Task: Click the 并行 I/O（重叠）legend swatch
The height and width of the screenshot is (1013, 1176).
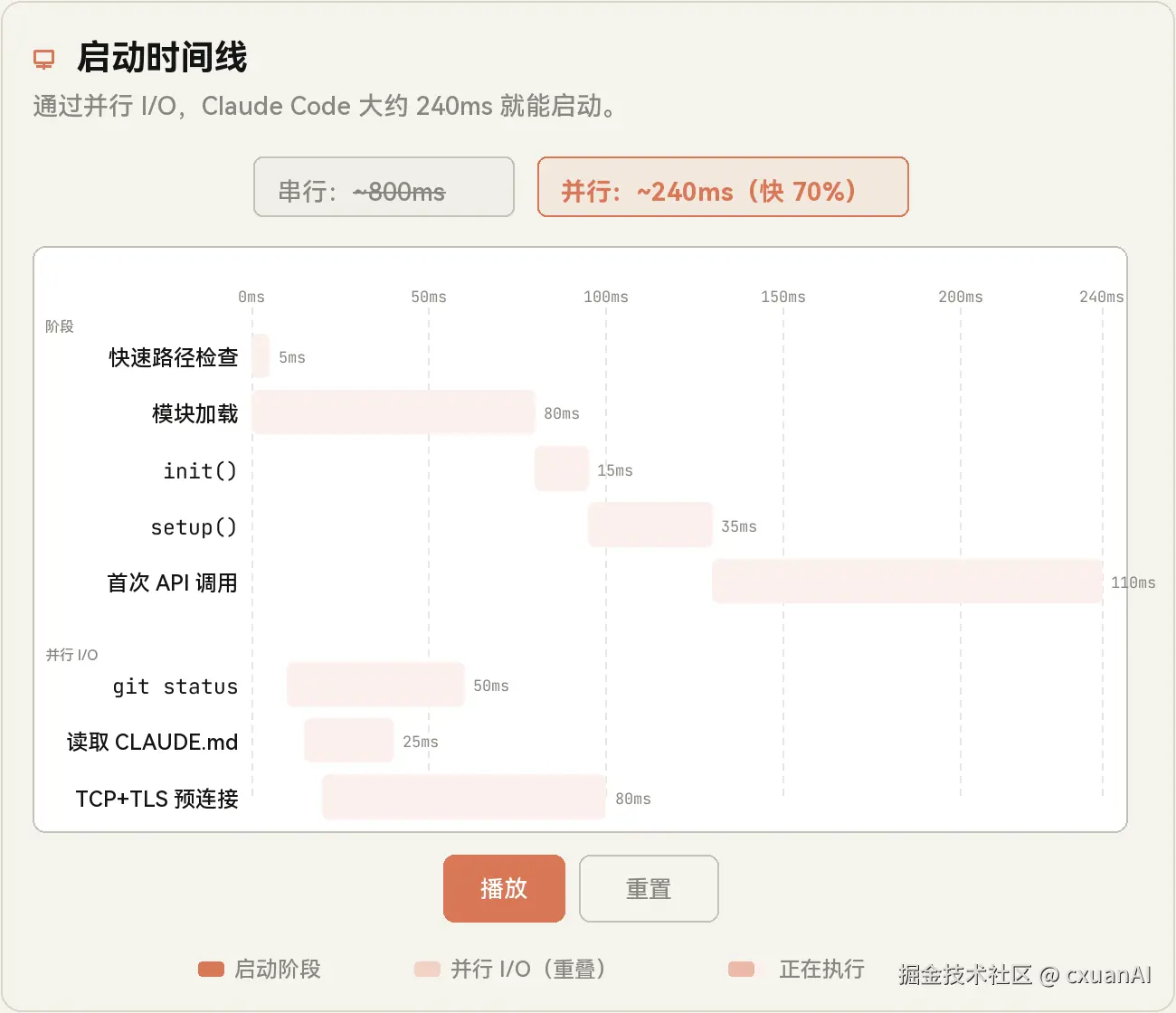Action: (427, 970)
